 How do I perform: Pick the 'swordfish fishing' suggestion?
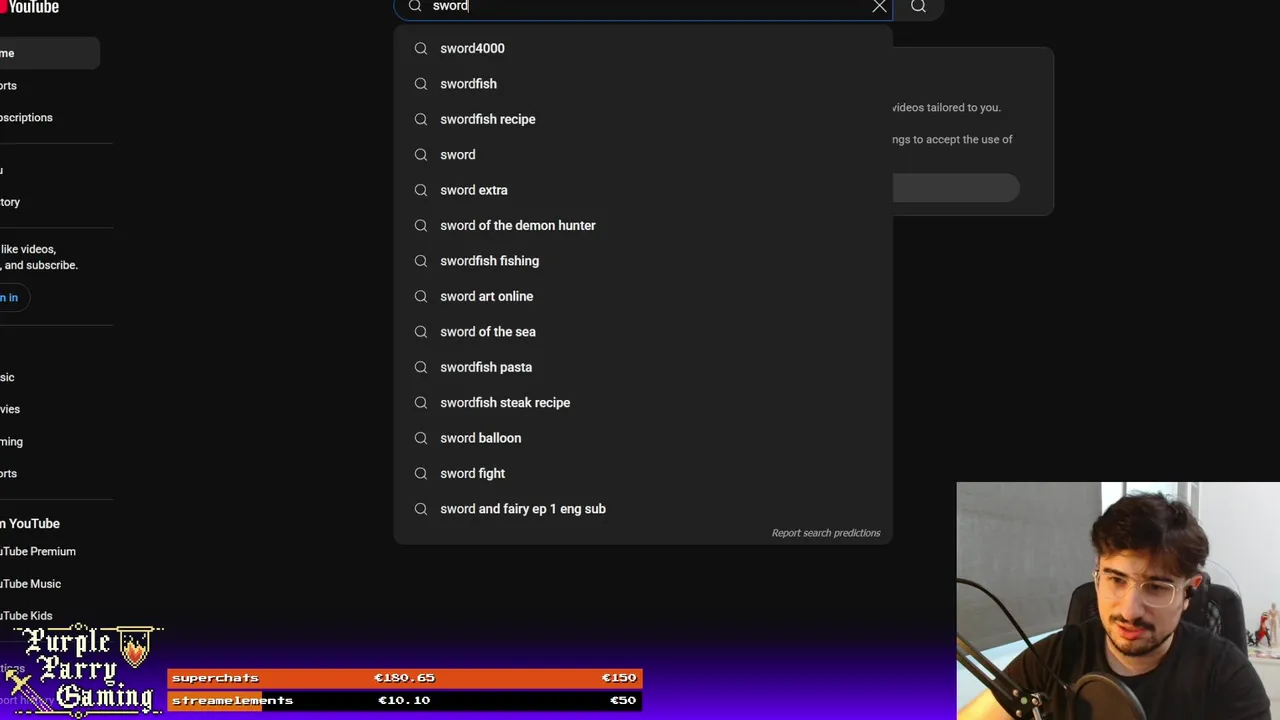point(643,261)
